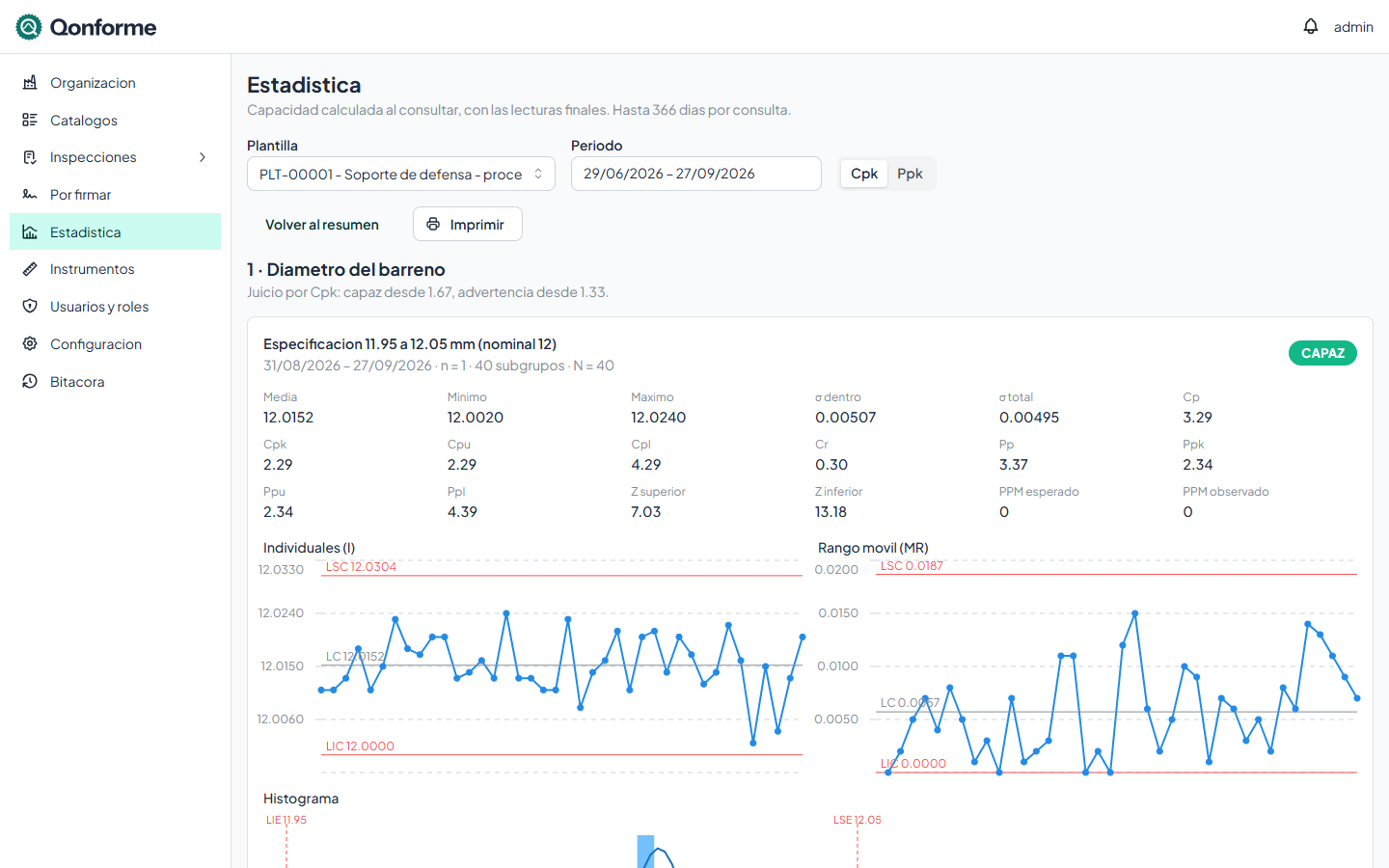Click the LSC 0.0187 range label

[912, 566]
